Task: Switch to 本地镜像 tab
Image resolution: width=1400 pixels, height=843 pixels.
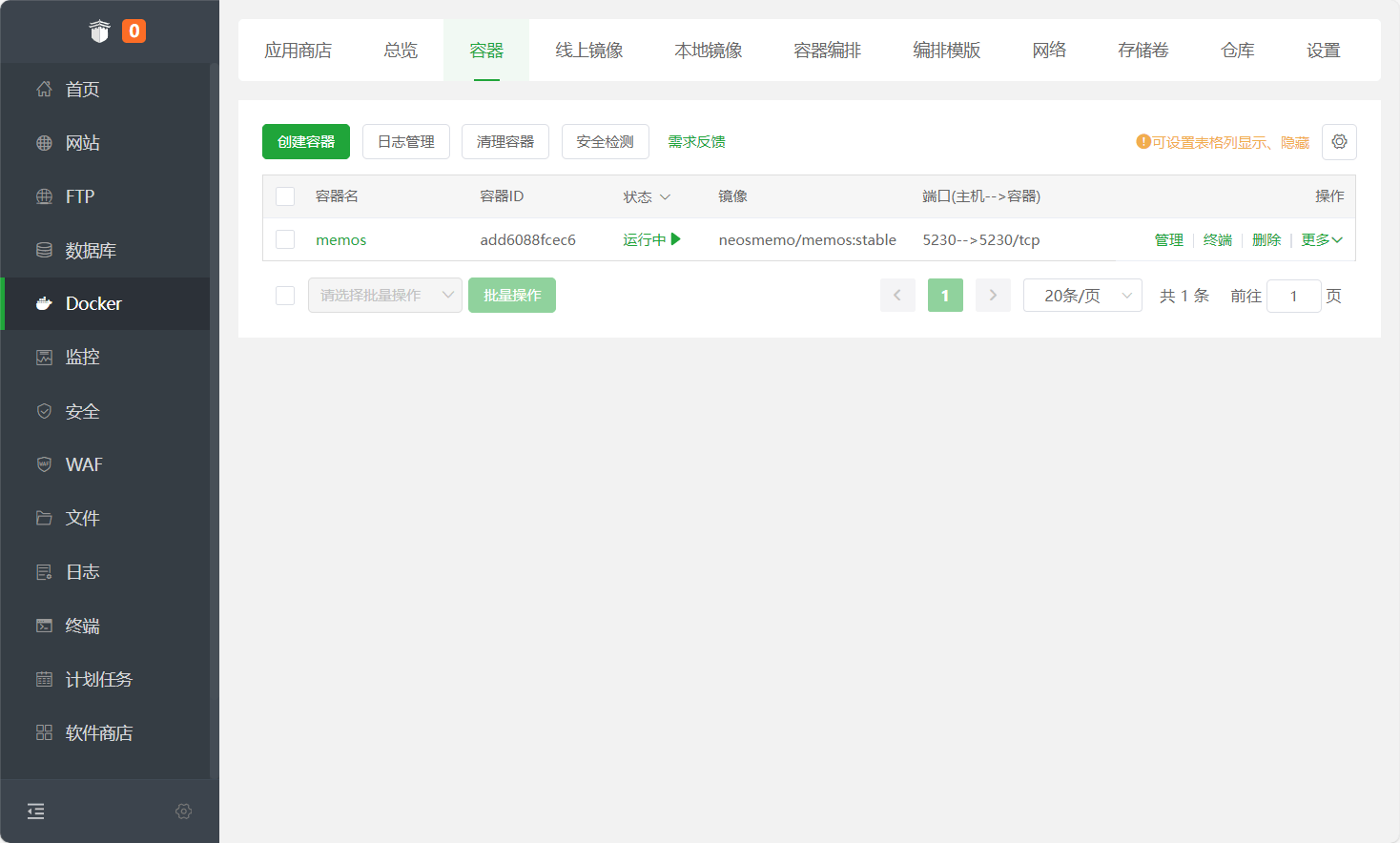Action: [709, 51]
